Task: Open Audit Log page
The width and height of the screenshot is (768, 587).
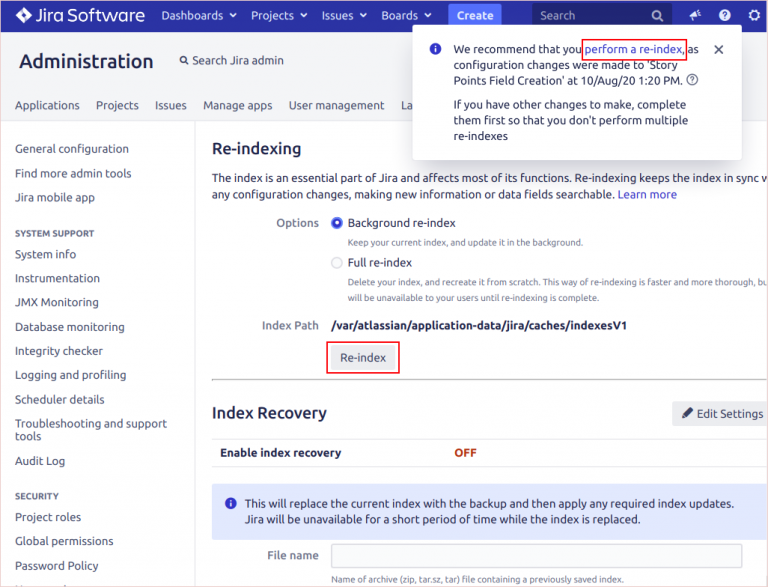Action: [x=40, y=461]
